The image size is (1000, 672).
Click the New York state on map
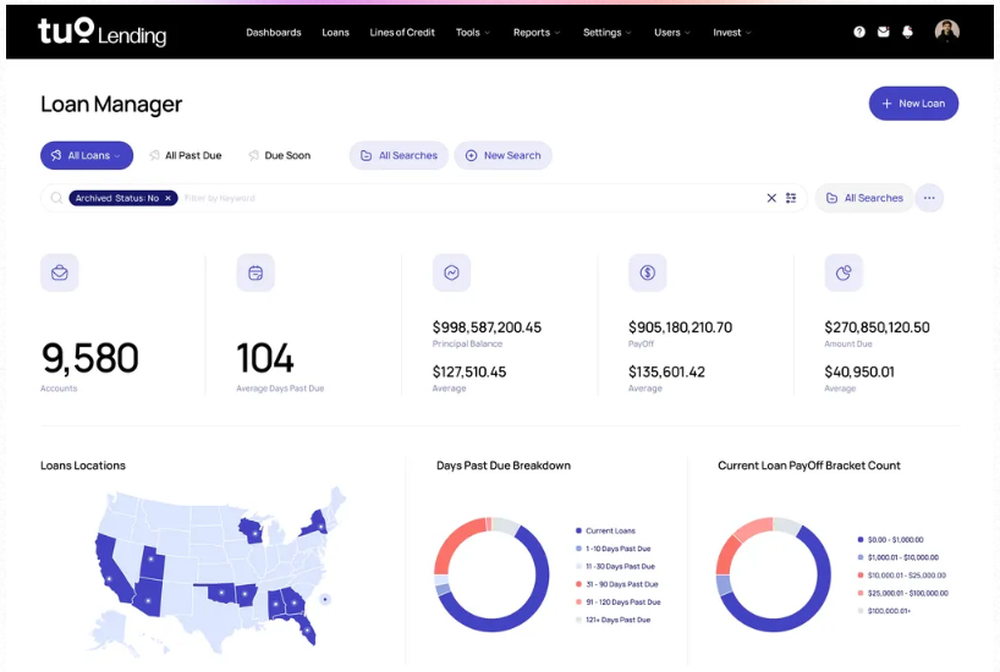point(316,524)
